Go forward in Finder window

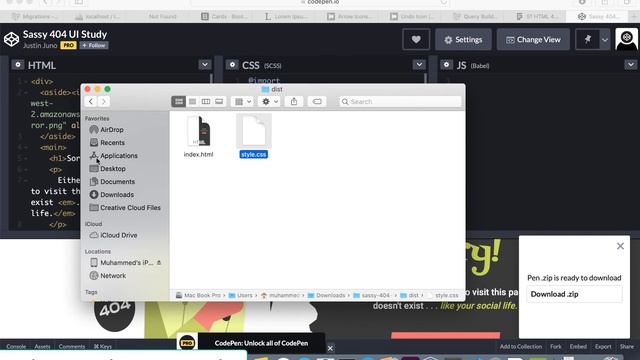tap(104, 102)
